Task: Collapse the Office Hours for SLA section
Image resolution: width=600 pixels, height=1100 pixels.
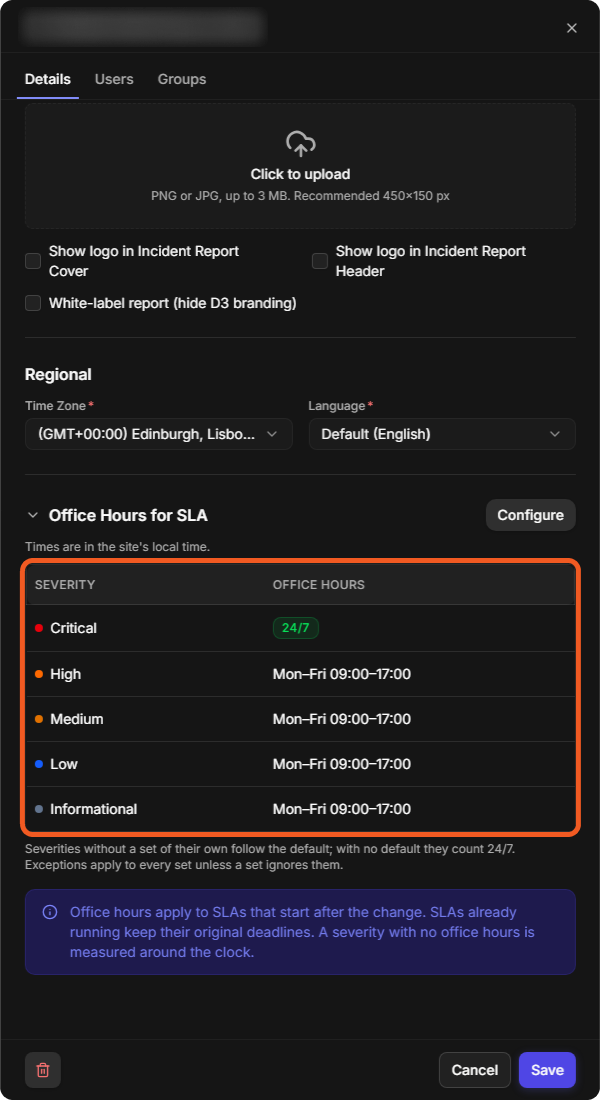Action: pos(32,515)
